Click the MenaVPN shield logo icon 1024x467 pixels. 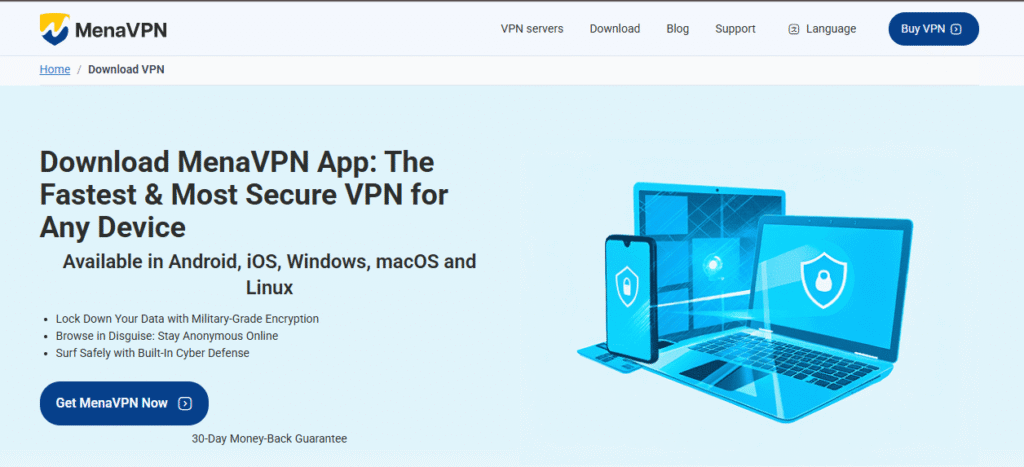[x=54, y=29]
